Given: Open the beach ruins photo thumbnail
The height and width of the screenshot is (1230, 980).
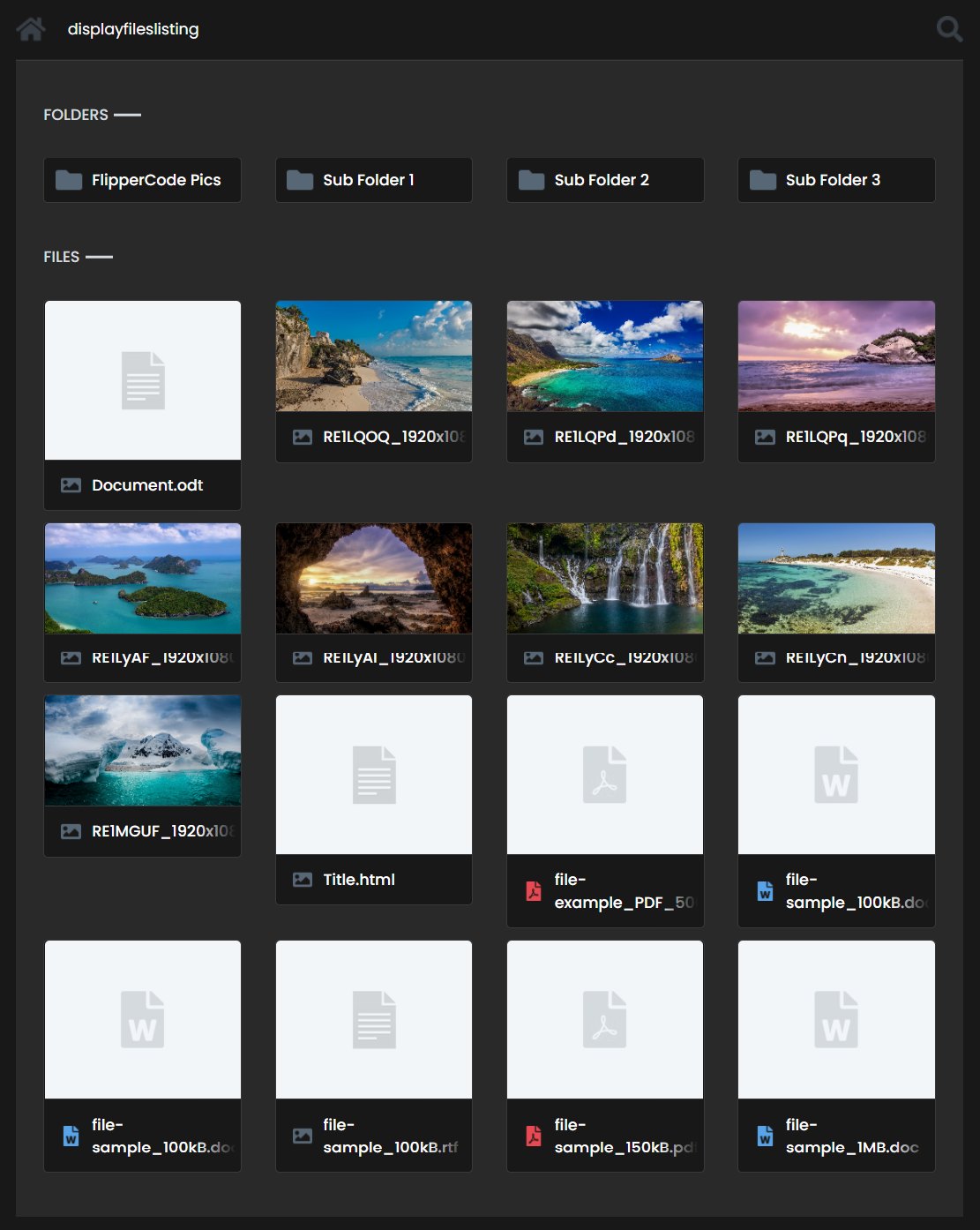Looking at the screenshot, I should click(x=374, y=356).
